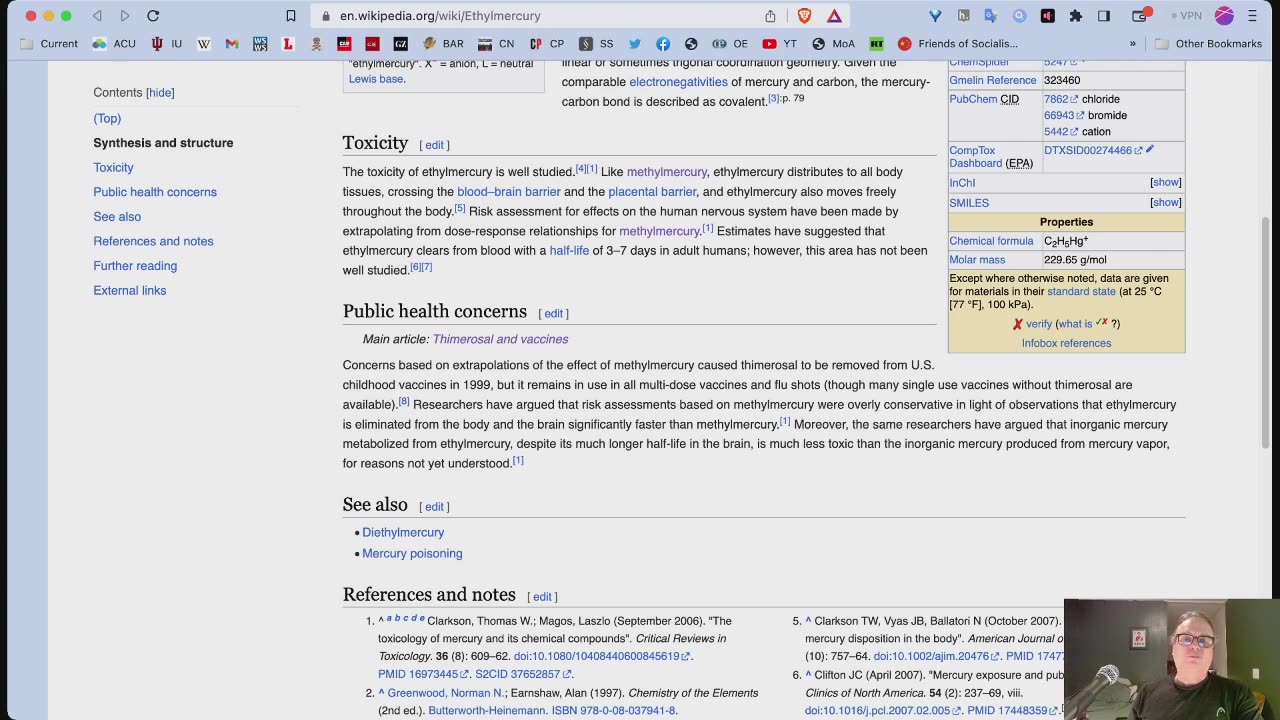Jump to Public health concerns in Contents
Image resolution: width=1280 pixels, height=720 pixels.
[x=155, y=192]
